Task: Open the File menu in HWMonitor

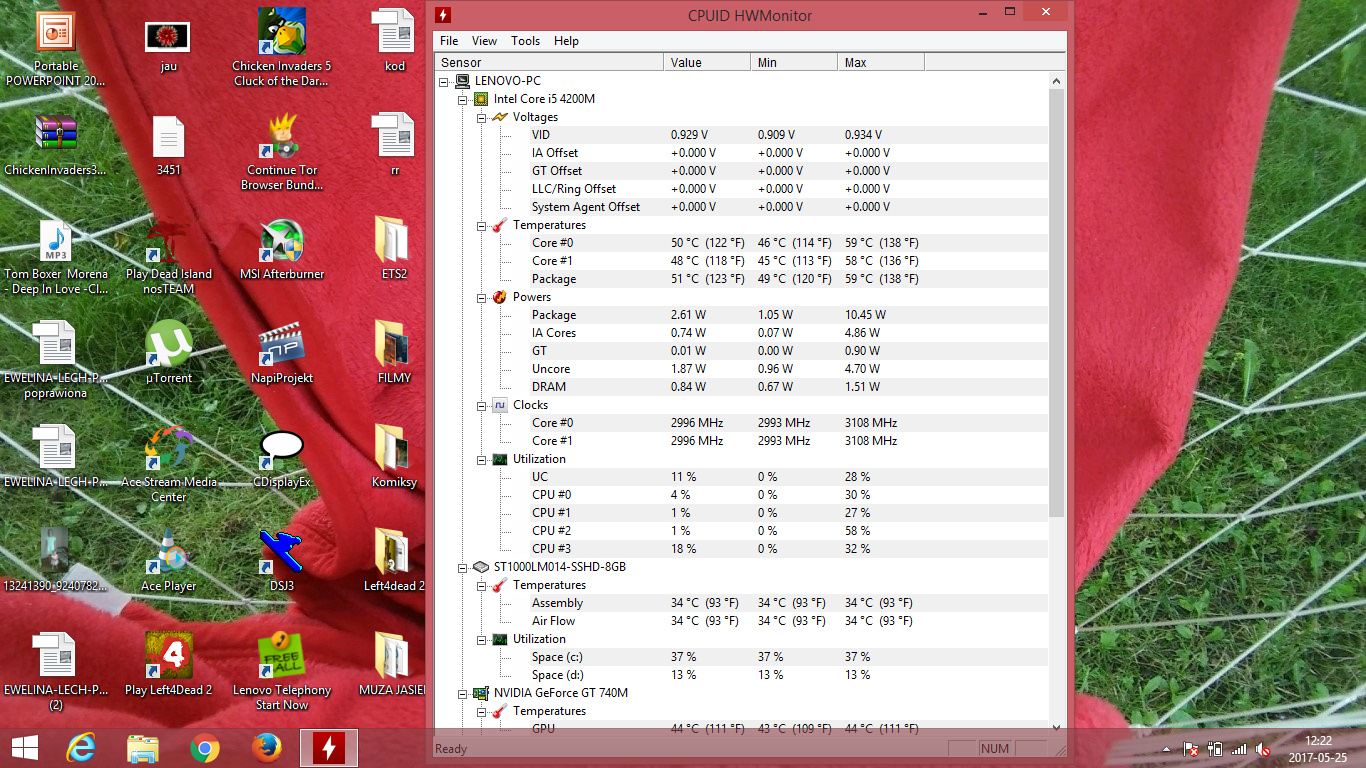Action: (449, 41)
